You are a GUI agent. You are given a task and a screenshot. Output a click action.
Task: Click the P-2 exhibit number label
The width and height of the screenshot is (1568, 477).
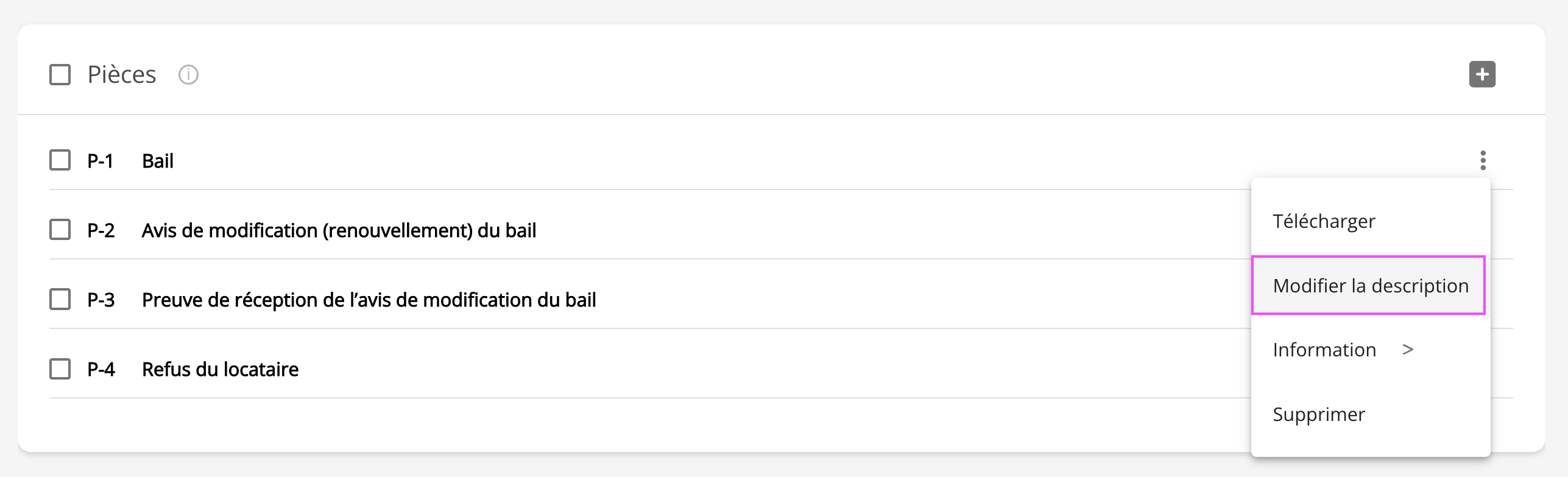(x=101, y=230)
